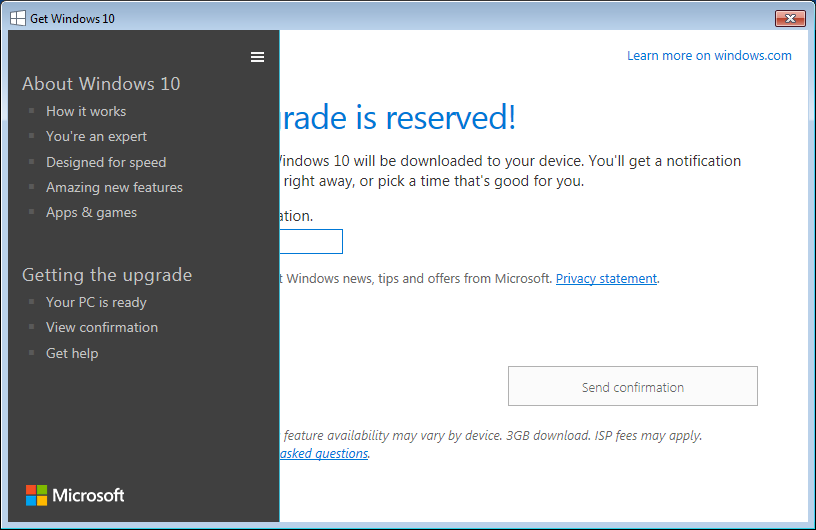
Task: Focus the email address input field
Action: coord(311,242)
